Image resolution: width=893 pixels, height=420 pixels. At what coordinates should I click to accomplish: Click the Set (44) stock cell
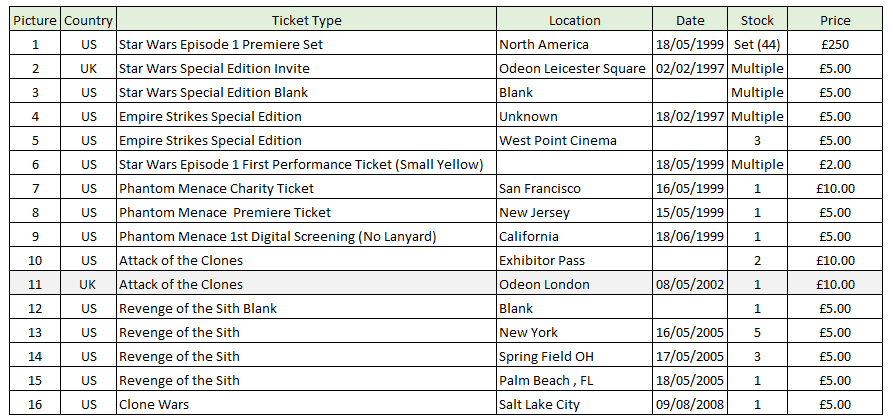pyautogui.click(x=757, y=44)
